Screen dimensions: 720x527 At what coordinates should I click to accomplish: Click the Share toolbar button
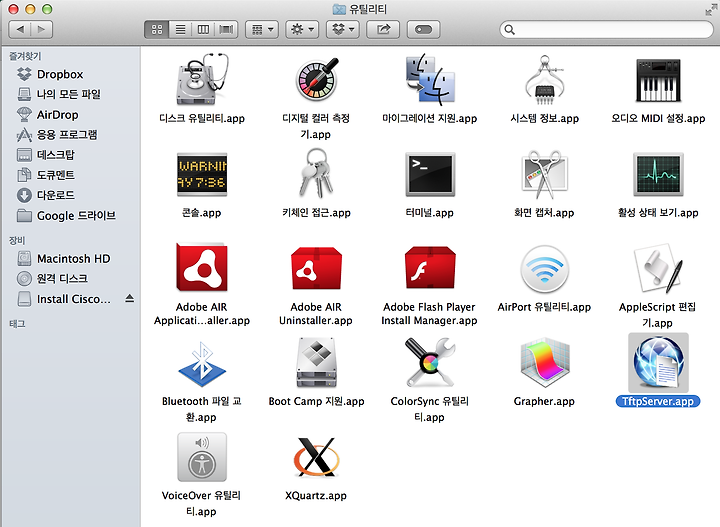[383, 29]
